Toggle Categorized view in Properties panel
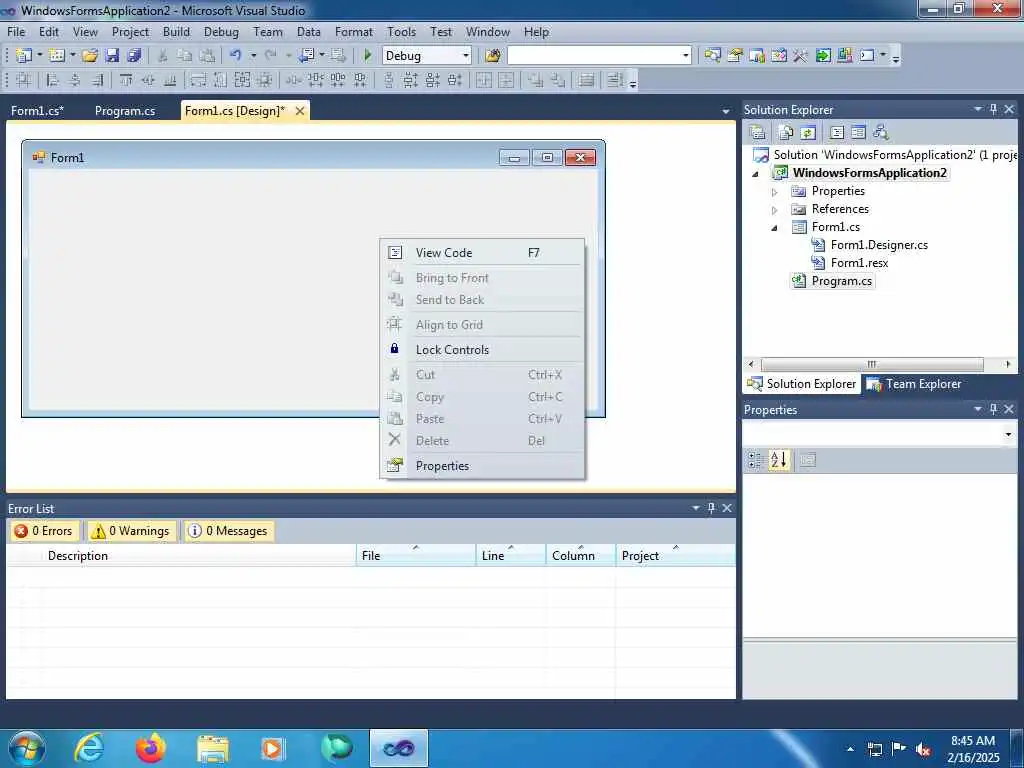 [x=756, y=460]
